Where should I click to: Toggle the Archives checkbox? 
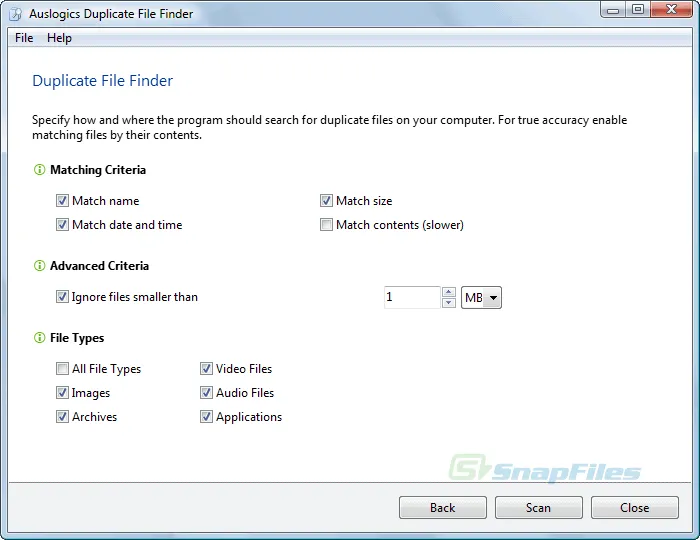pos(62,416)
